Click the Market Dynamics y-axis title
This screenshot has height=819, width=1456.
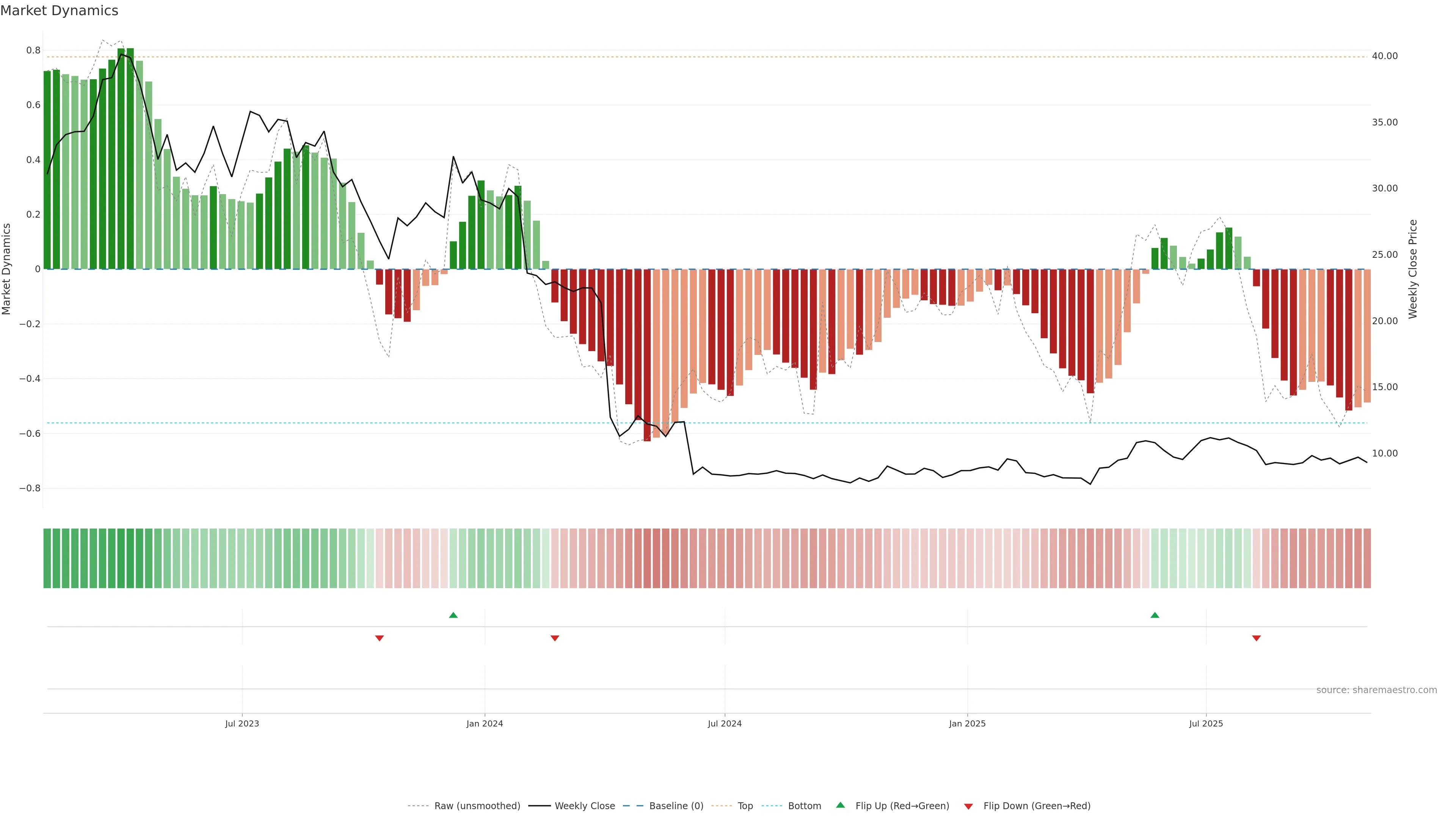pos(7,269)
